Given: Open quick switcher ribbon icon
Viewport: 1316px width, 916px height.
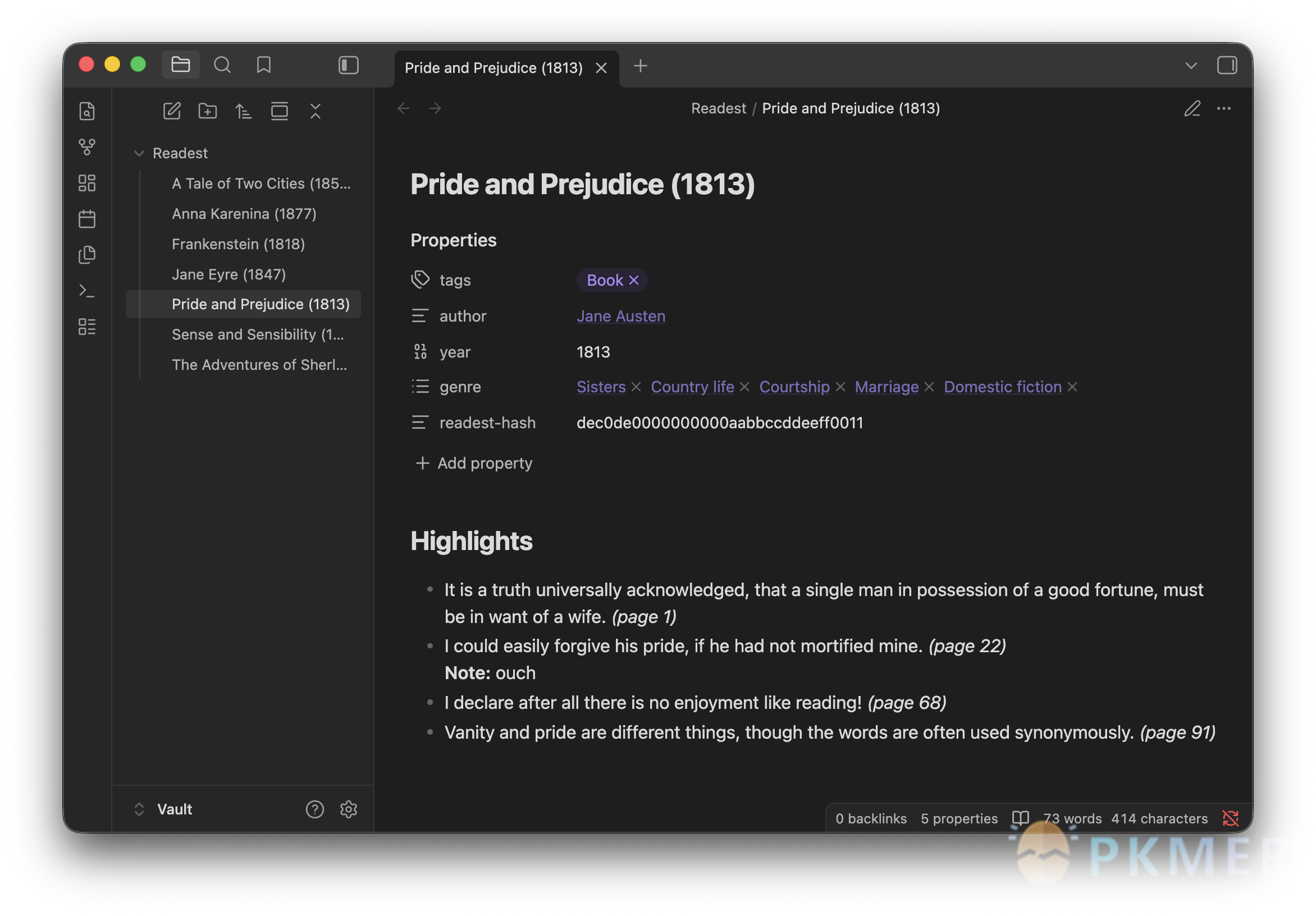Looking at the screenshot, I should pyautogui.click(x=87, y=111).
